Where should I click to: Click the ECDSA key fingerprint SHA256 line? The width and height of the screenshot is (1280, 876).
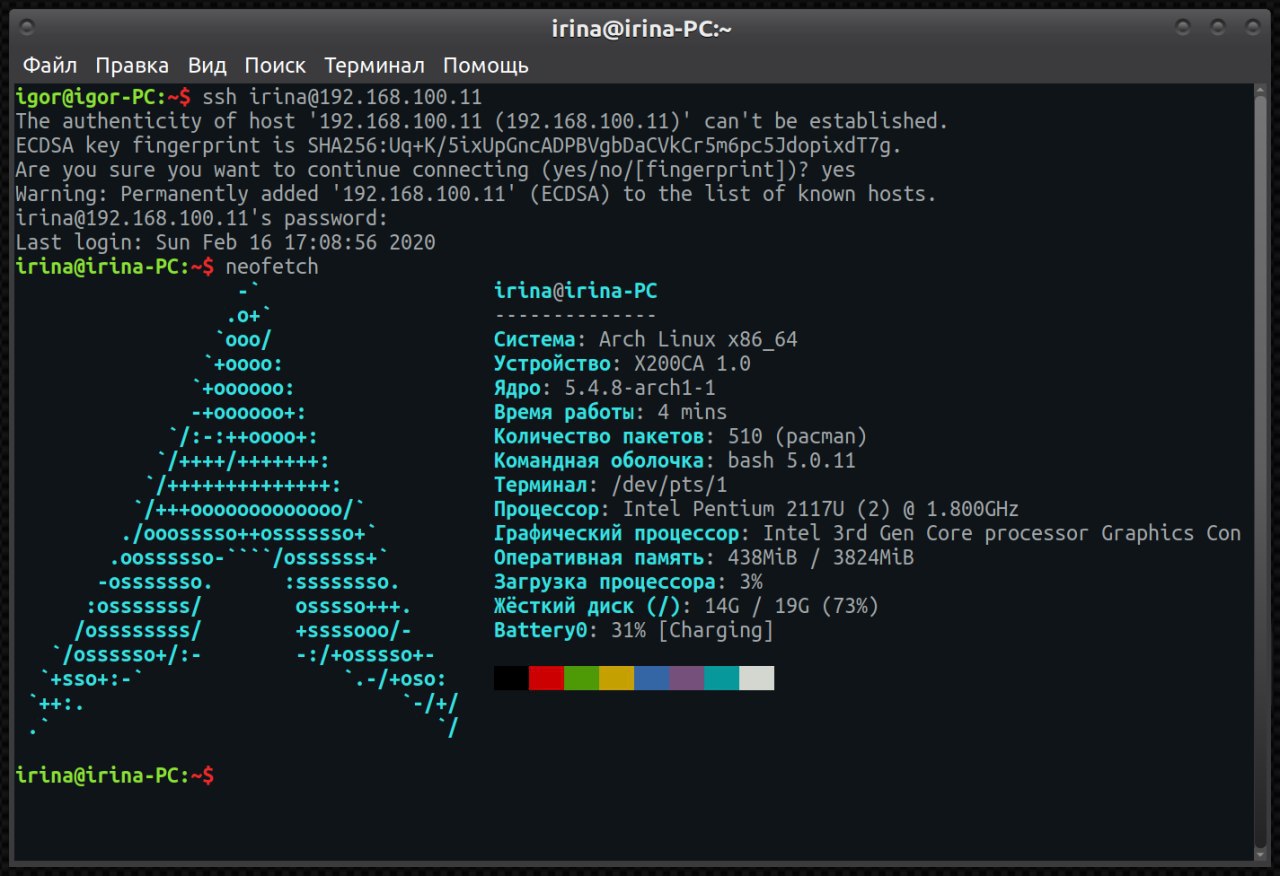460,146
